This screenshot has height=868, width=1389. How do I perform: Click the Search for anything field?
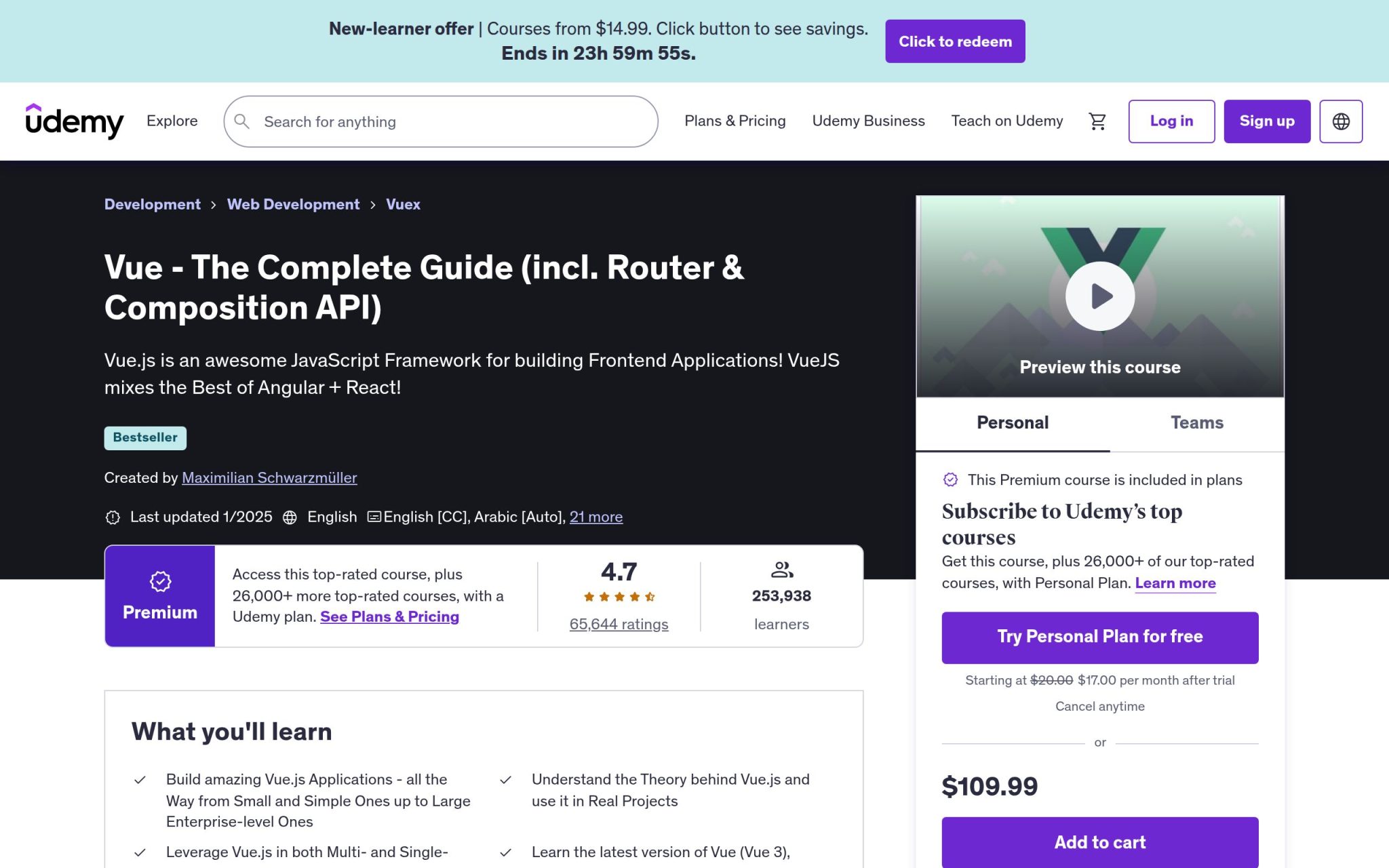441,121
